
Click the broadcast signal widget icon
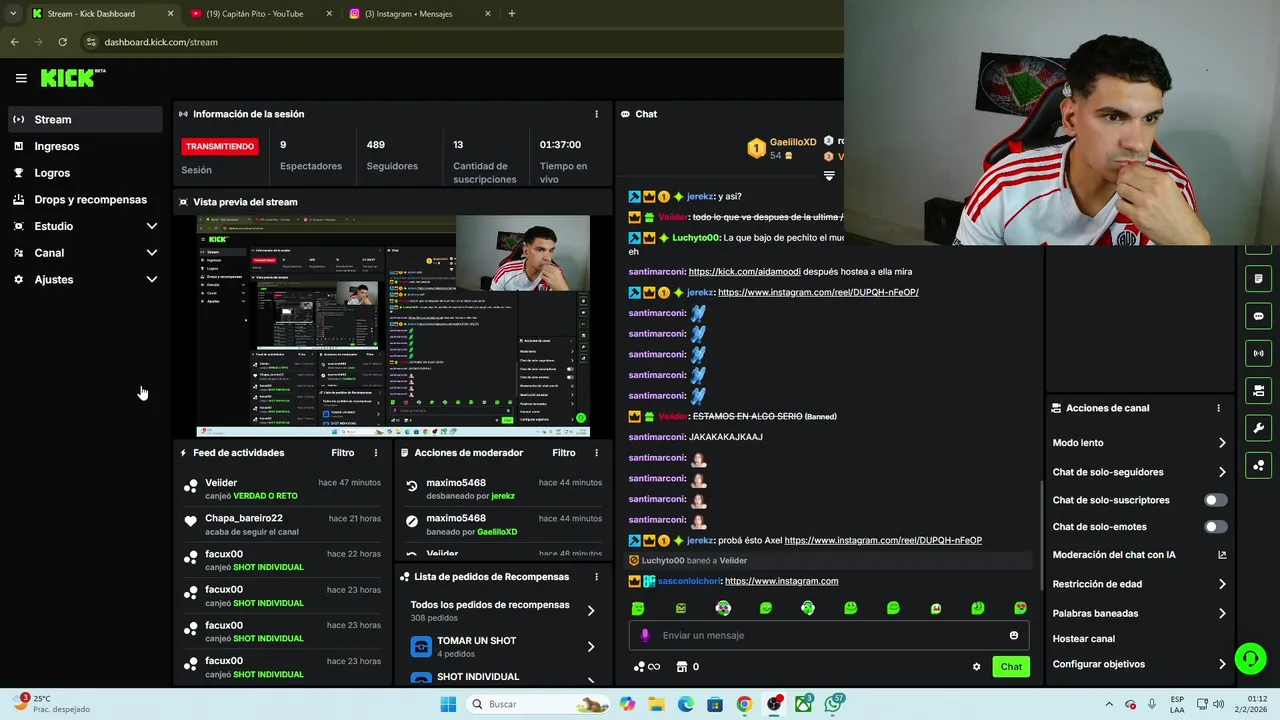(x=1258, y=353)
